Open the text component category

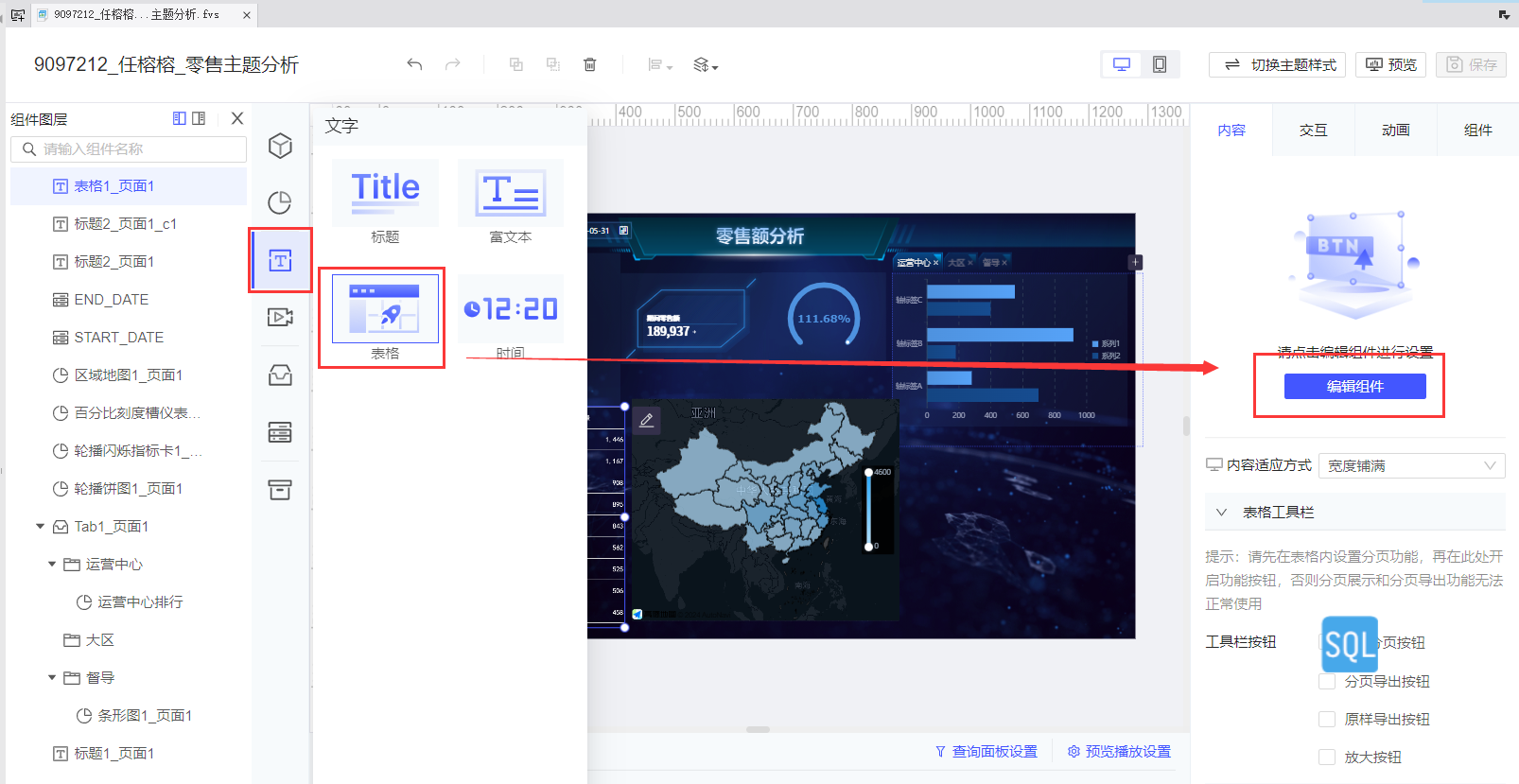click(280, 260)
